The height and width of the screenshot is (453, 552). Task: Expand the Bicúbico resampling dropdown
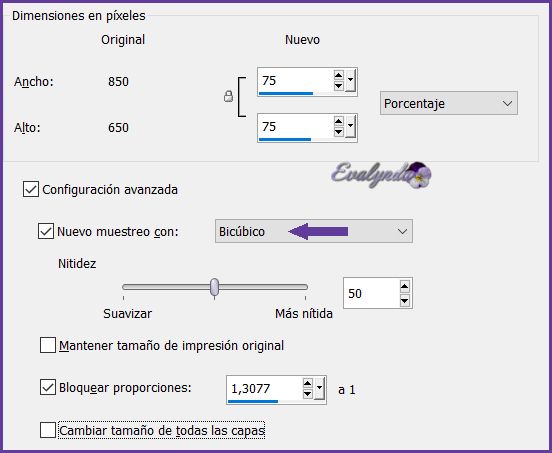click(x=314, y=231)
